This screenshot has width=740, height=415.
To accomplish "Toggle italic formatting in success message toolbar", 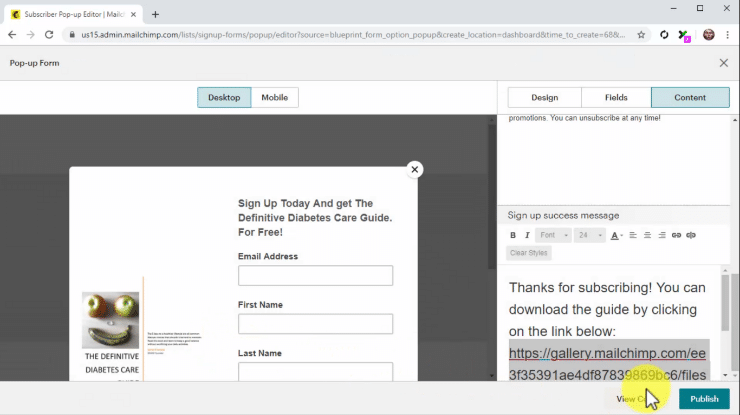I will 527,235.
